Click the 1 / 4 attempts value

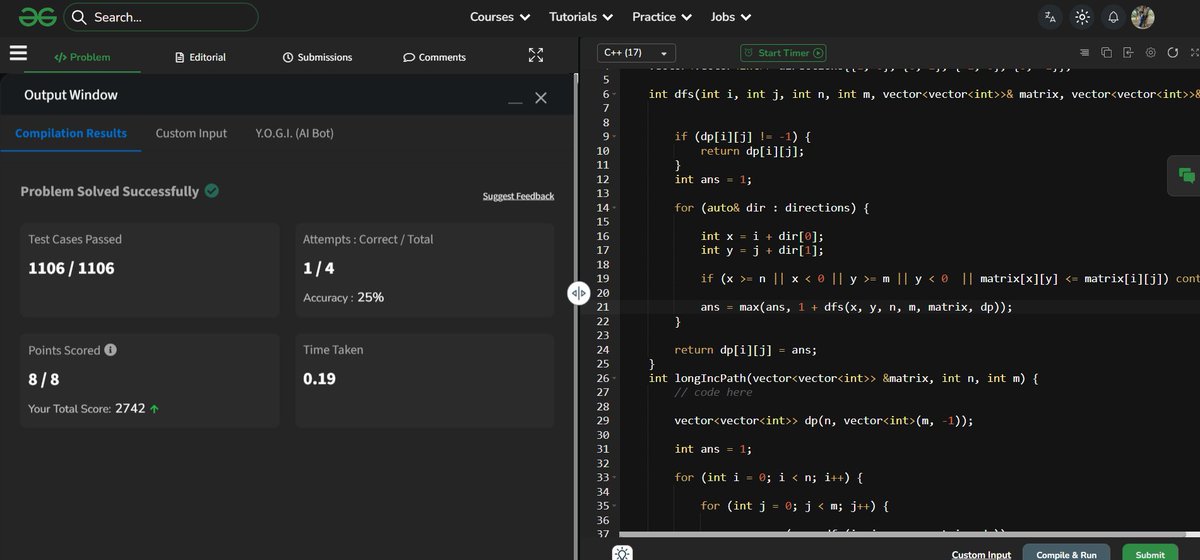point(319,268)
